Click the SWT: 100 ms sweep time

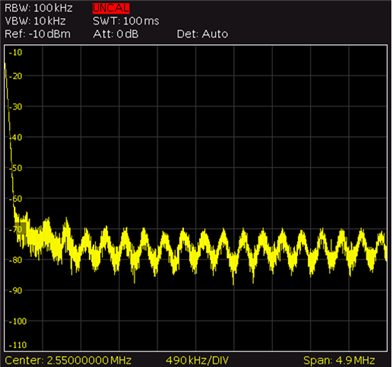point(126,21)
